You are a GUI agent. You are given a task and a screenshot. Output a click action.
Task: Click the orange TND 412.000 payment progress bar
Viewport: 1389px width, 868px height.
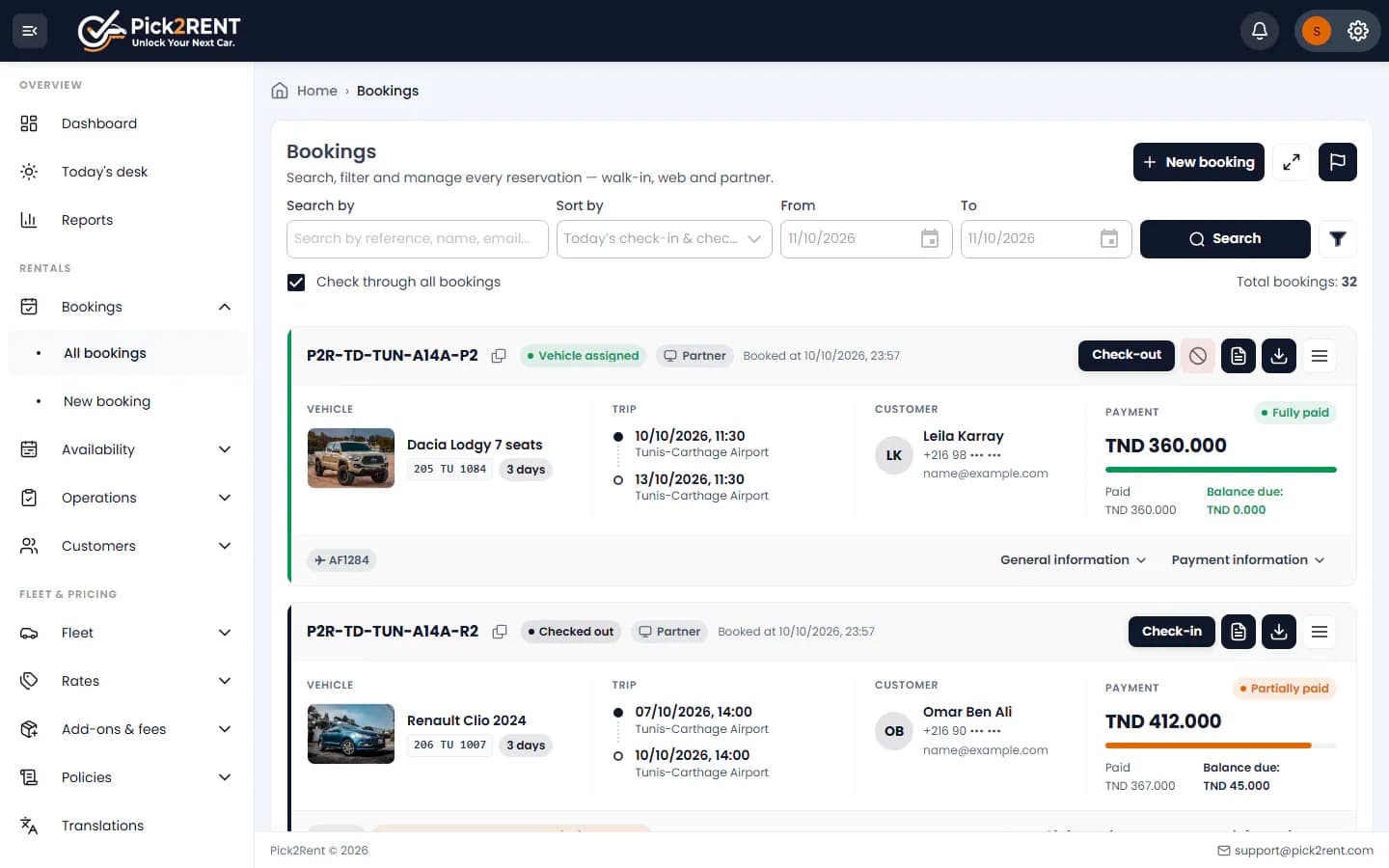point(1221,746)
